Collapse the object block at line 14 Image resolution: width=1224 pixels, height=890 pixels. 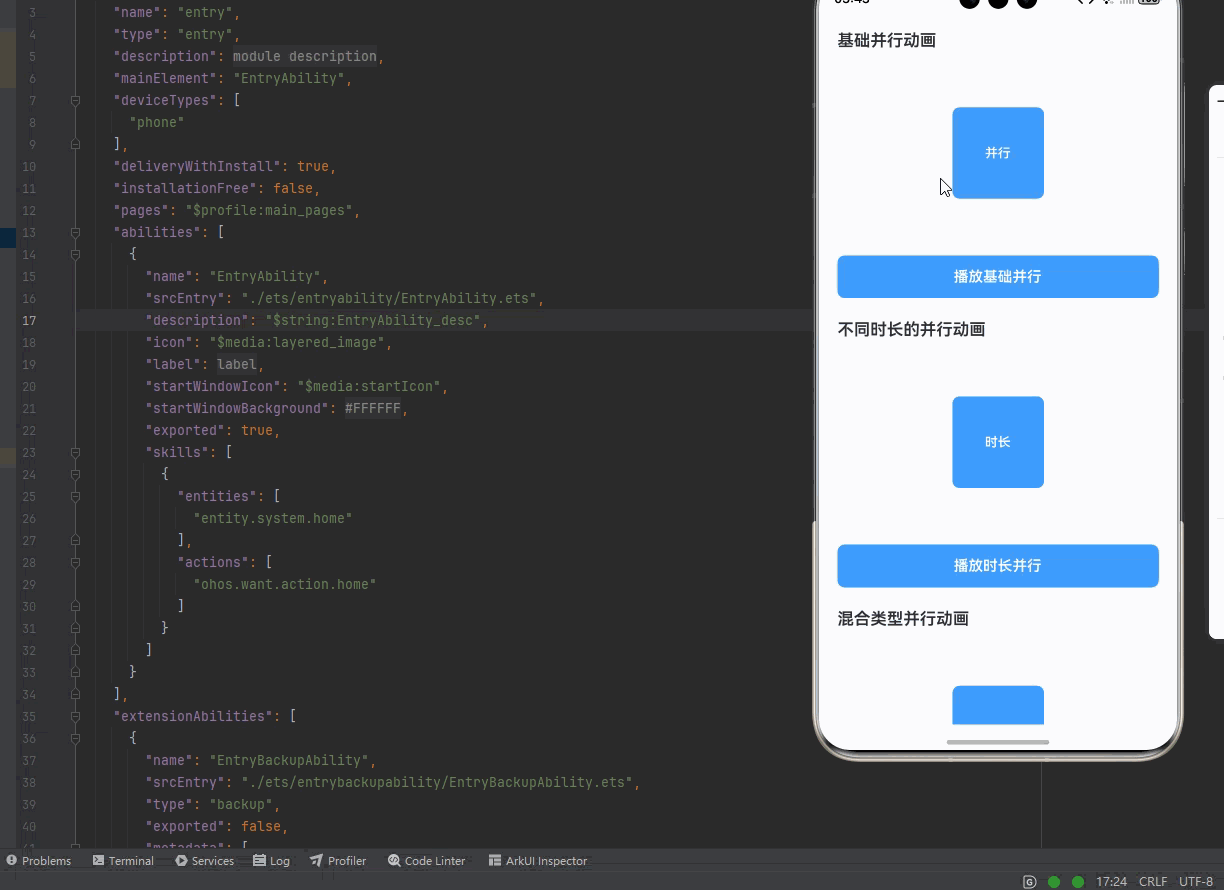click(x=75, y=254)
